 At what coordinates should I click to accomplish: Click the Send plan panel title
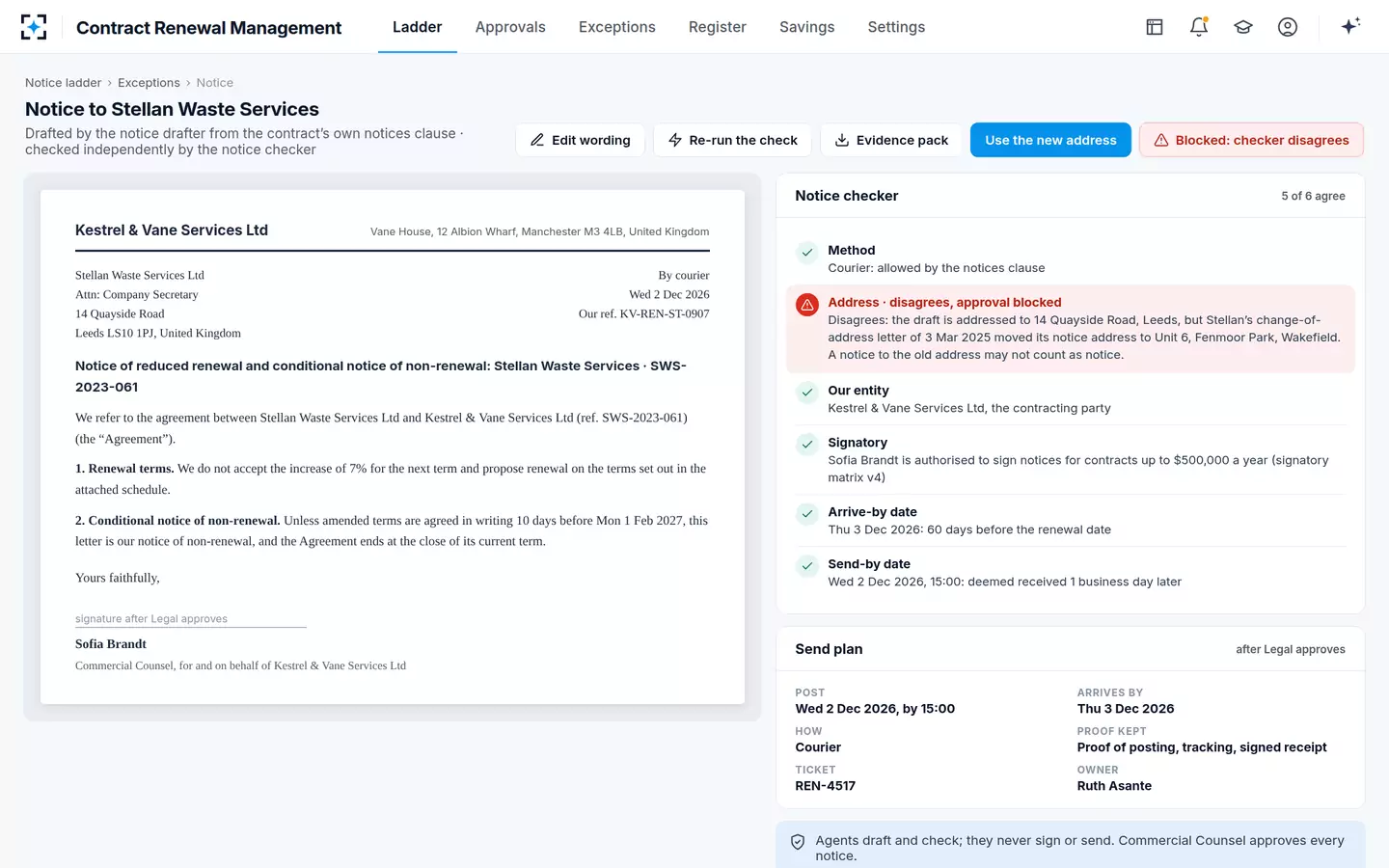[x=829, y=649]
